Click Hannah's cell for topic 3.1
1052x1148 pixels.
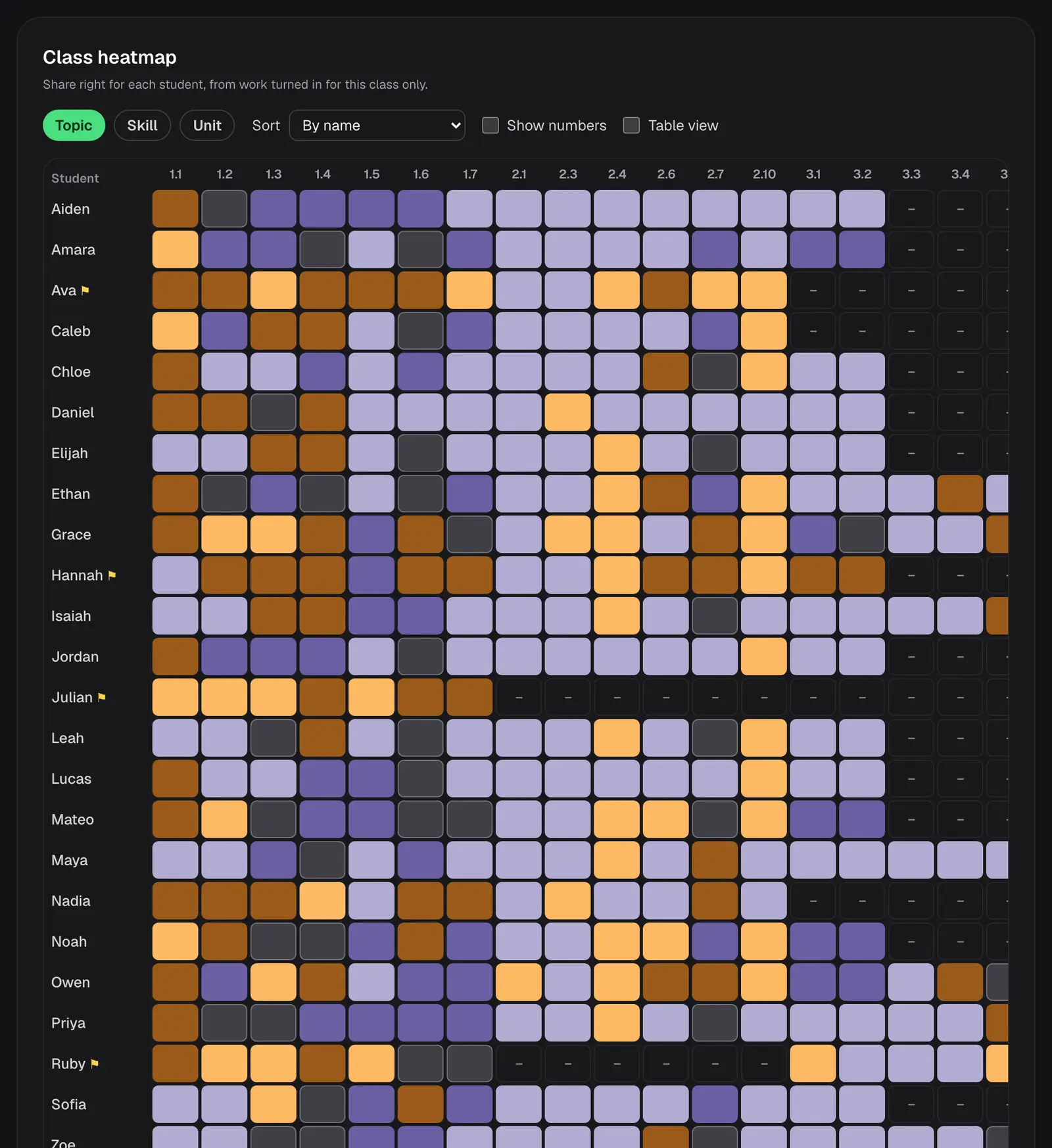click(813, 575)
